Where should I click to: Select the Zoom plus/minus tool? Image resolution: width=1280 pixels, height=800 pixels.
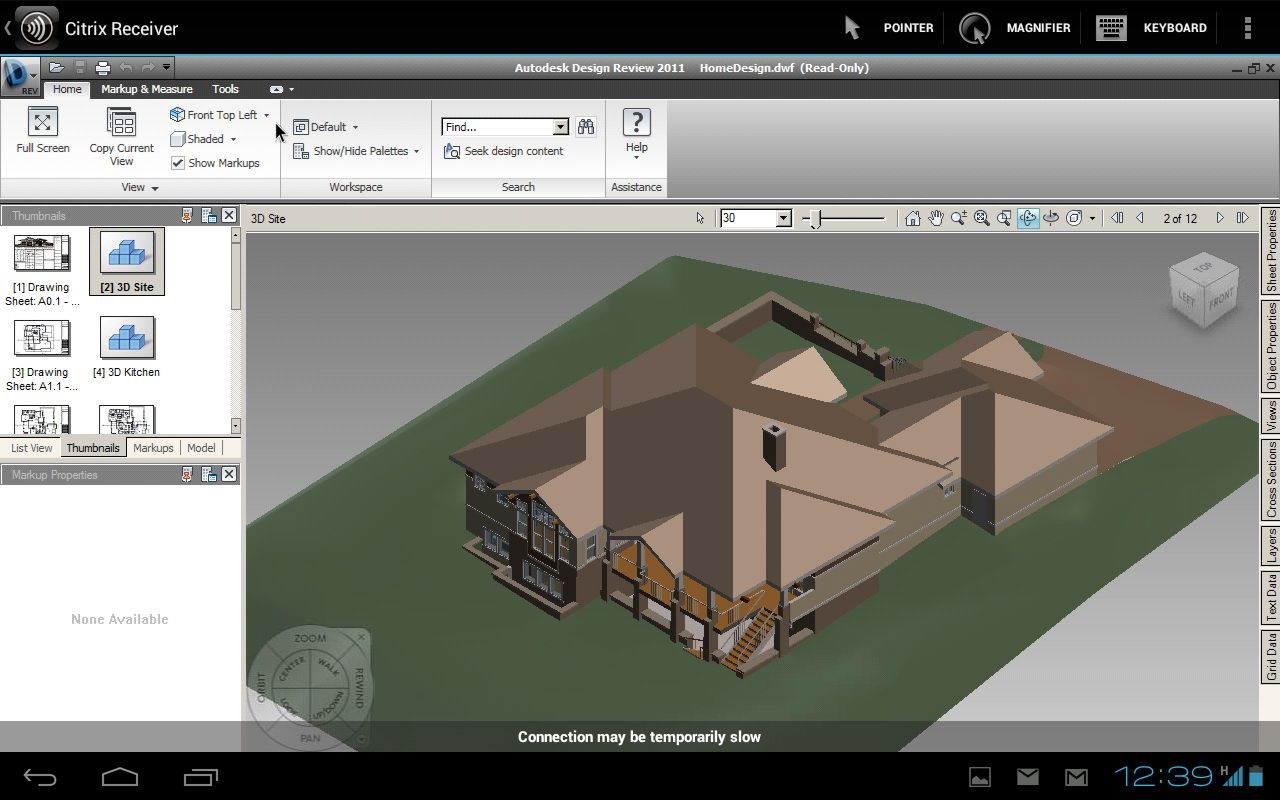(x=959, y=218)
